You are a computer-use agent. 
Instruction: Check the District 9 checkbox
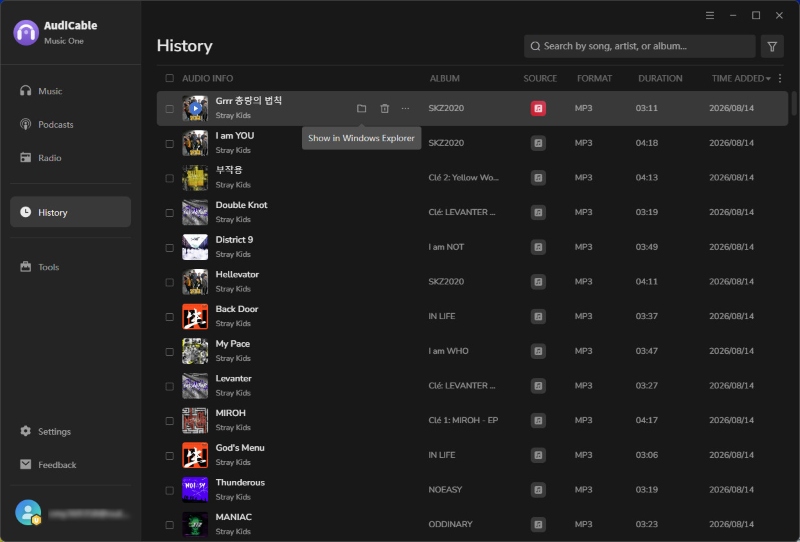coord(169,248)
